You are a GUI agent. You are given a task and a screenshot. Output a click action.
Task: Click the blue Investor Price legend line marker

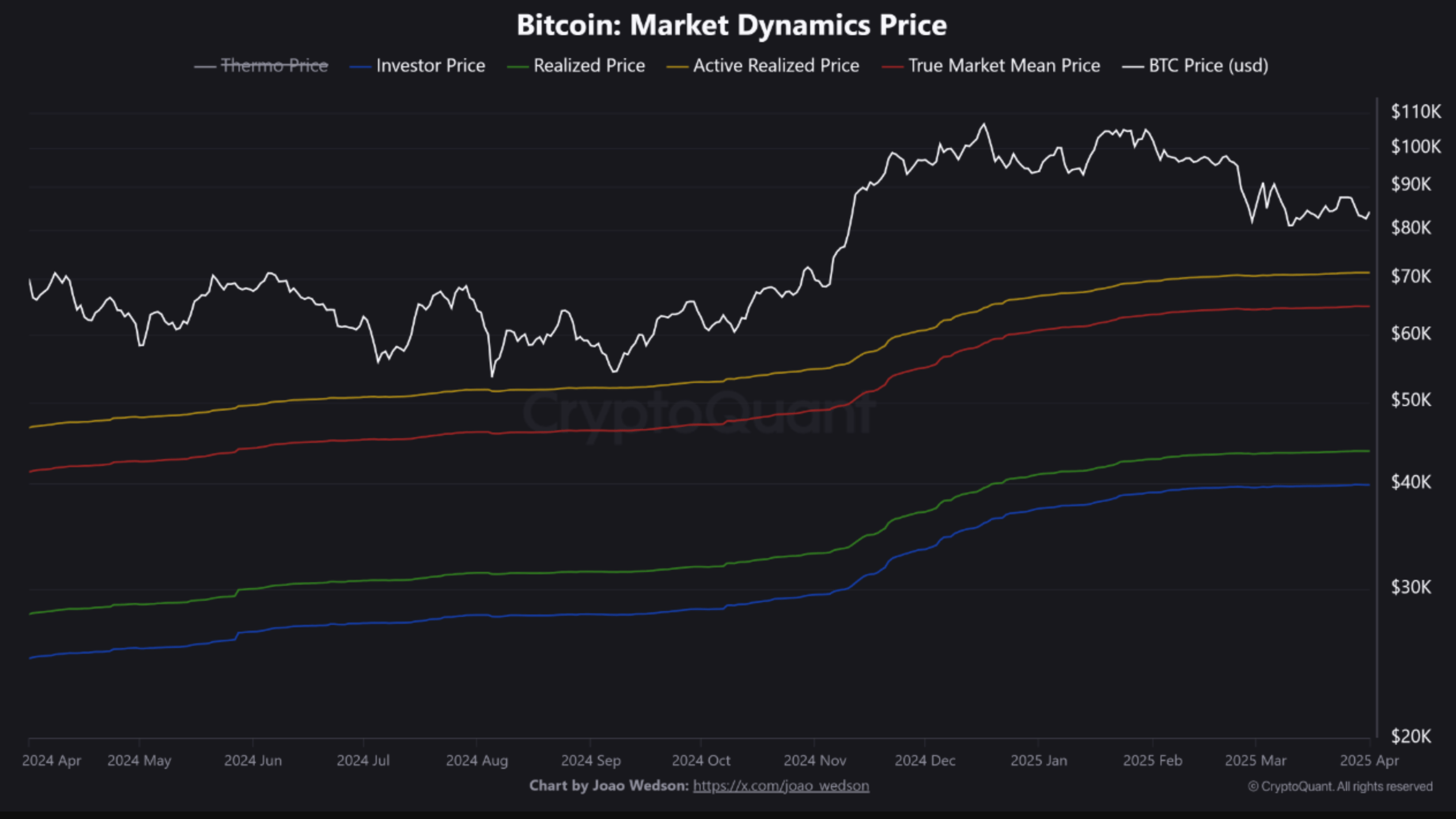360,67
